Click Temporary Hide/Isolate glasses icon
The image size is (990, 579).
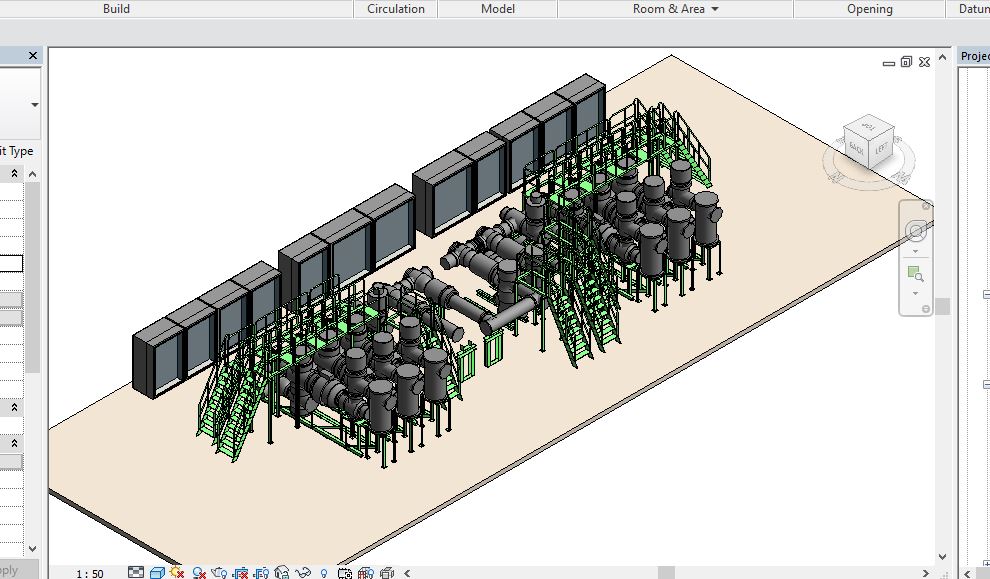(303, 573)
